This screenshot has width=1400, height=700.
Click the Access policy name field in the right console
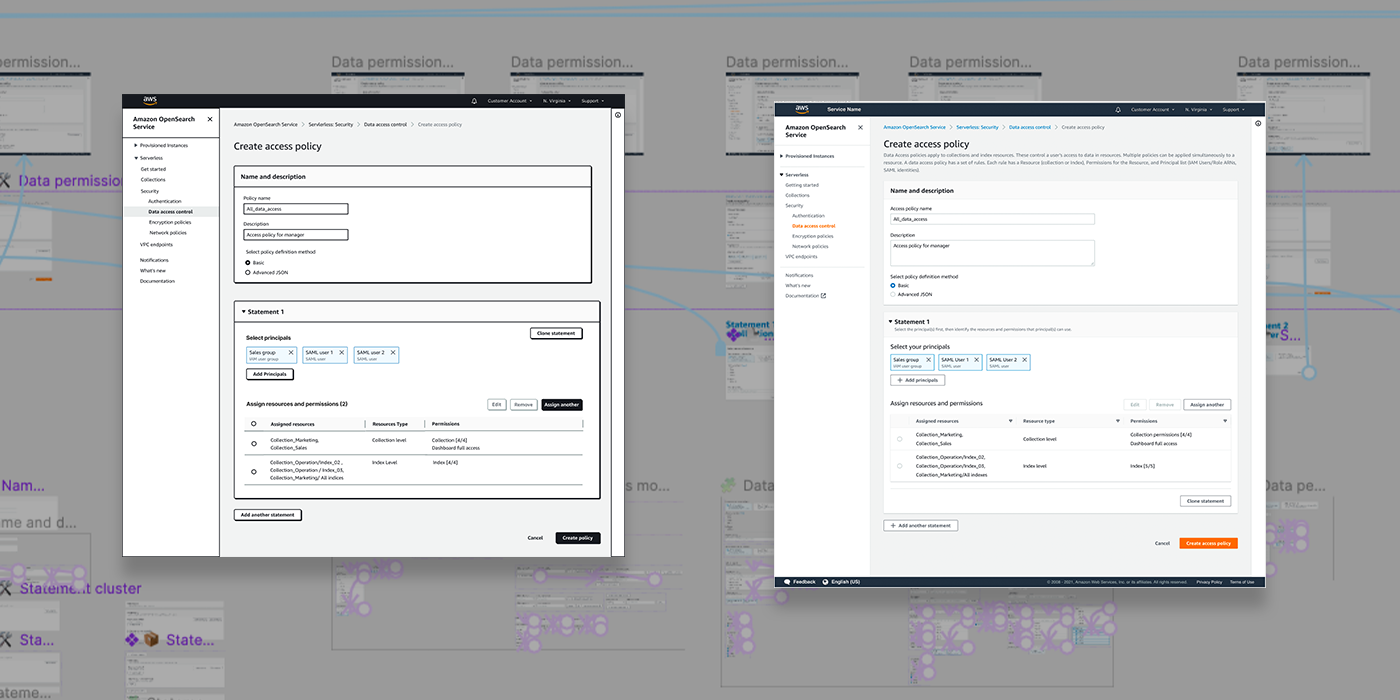coord(992,218)
